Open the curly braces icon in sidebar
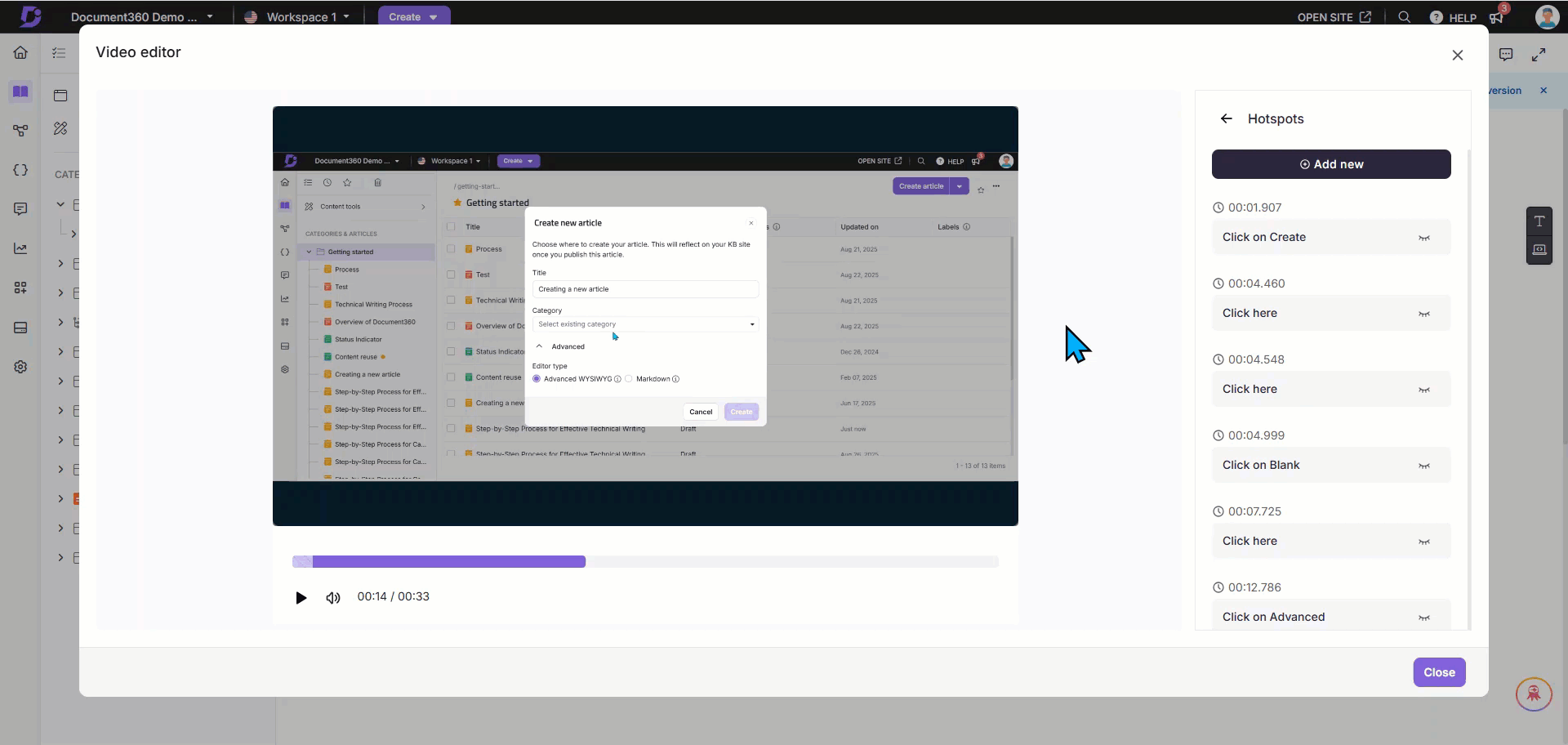Screen dimensions: 1568x745 pyautogui.click(x=20, y=170)
